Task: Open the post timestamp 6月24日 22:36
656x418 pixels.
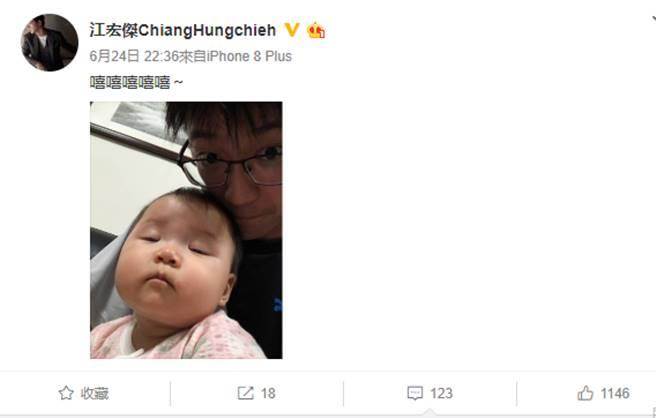Action: point(134,56)
